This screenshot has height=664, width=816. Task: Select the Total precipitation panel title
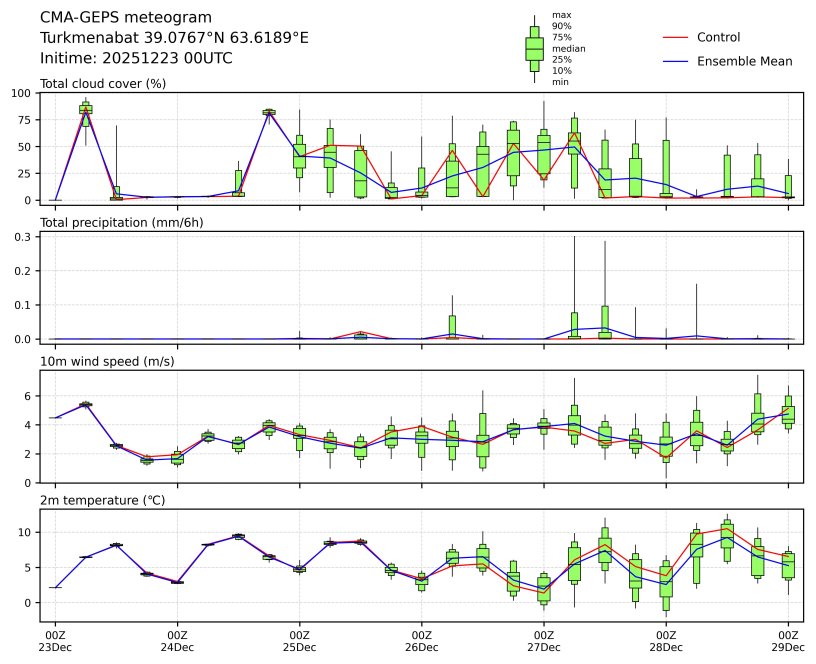click(x=122, y=222)
